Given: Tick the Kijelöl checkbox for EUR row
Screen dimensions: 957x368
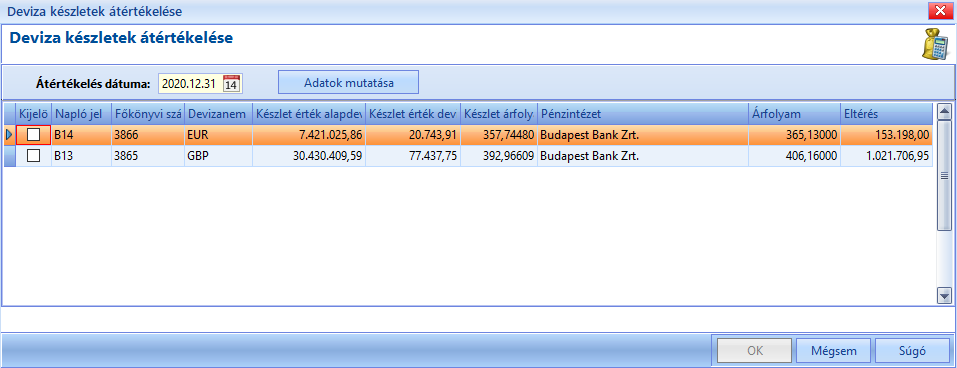Looking at the screenshot, I should click(34, 135).
